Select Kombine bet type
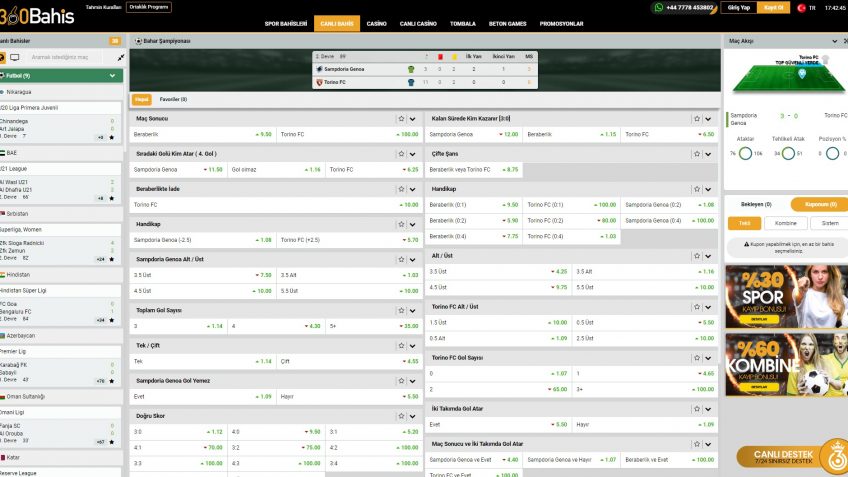 [x=786, y=223]
